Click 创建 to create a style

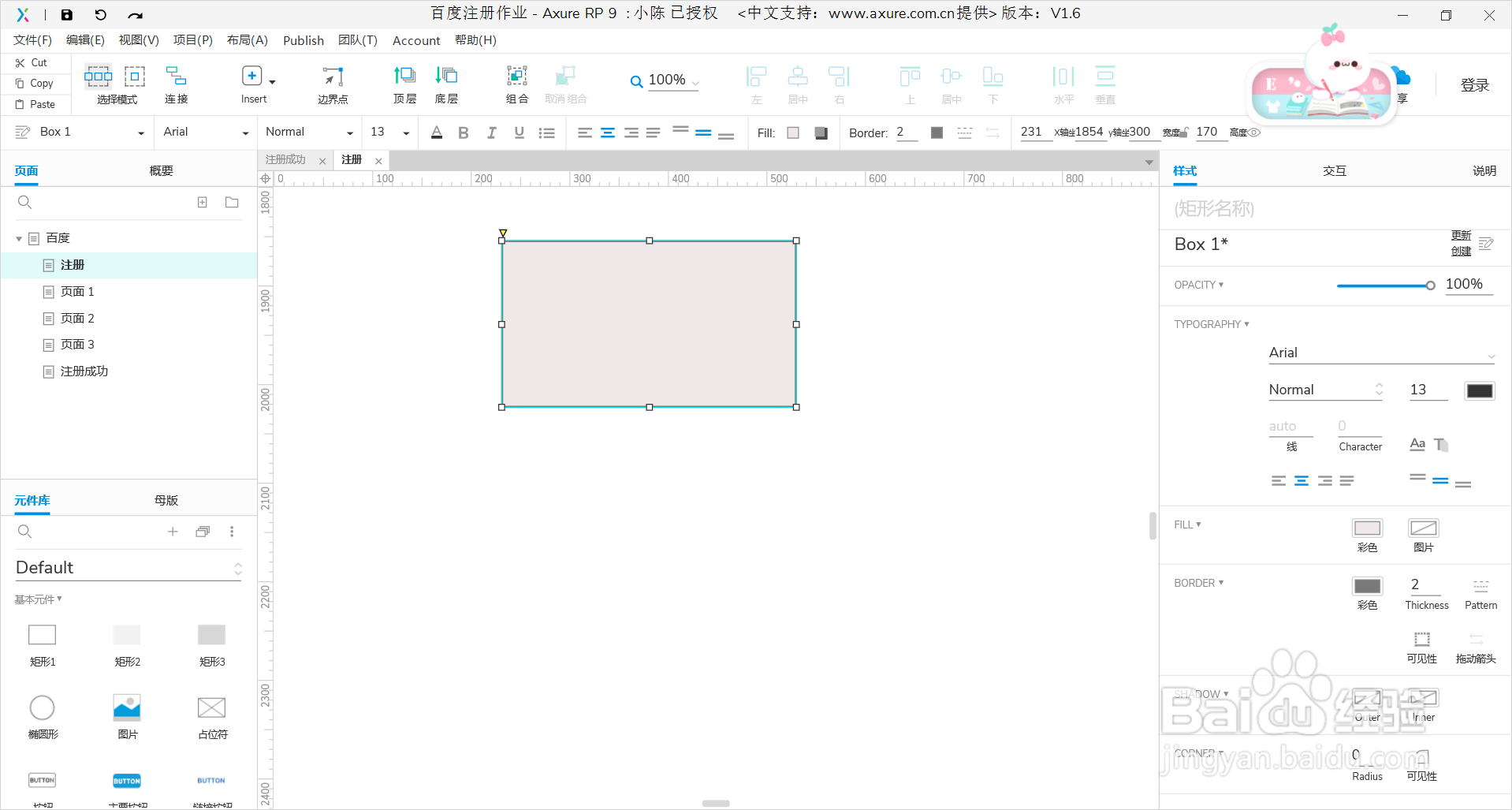pos(1461,251)
